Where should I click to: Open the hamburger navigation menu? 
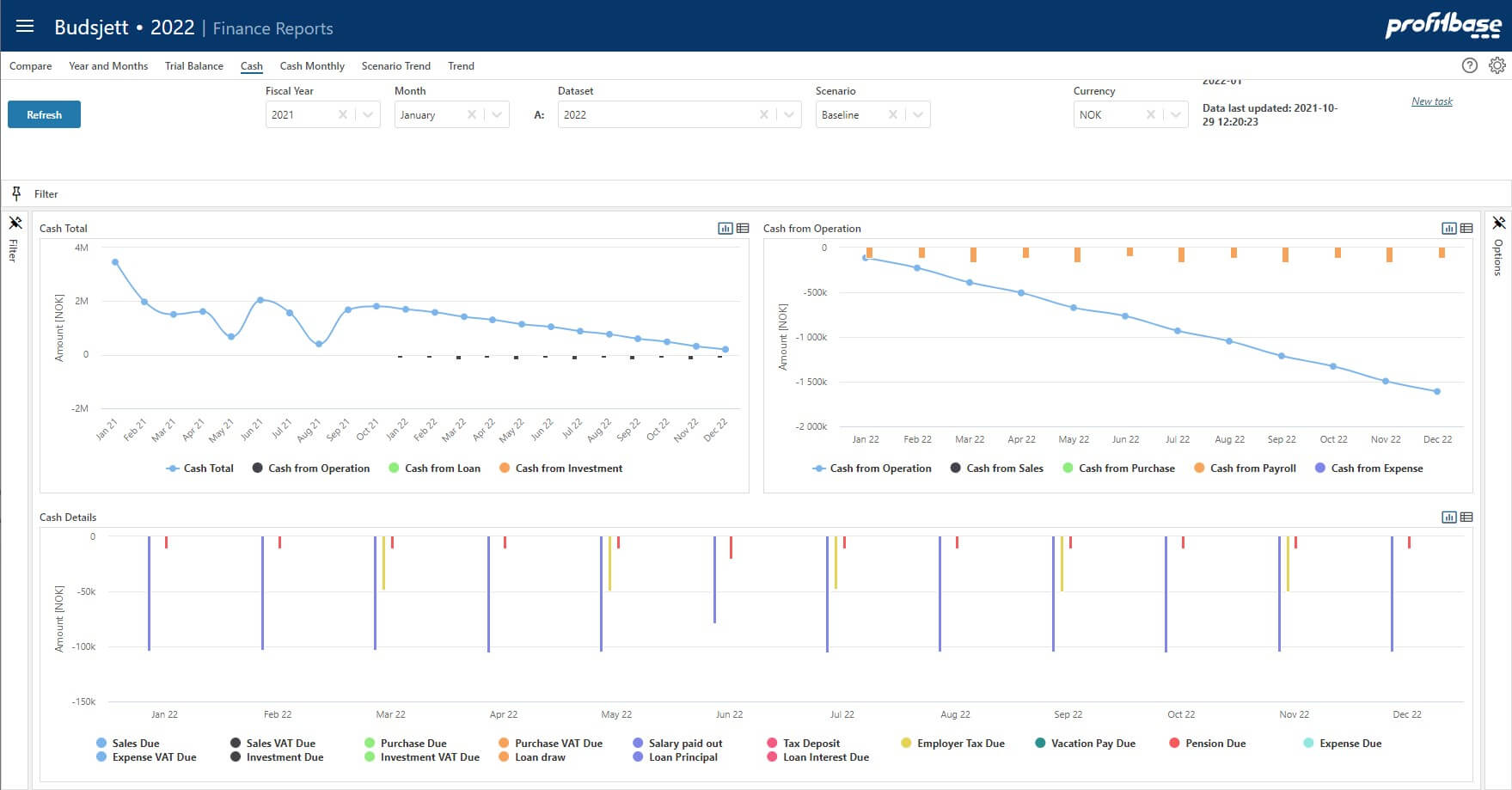pyautogui.click(x=25, y=26)
